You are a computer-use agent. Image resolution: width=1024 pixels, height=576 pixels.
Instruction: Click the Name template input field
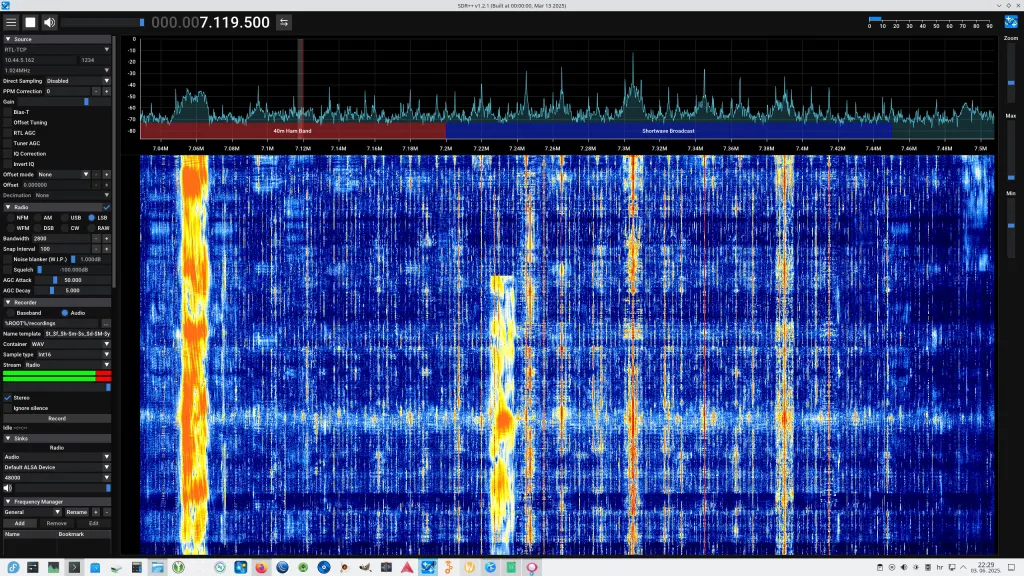(x=77, y=334)
